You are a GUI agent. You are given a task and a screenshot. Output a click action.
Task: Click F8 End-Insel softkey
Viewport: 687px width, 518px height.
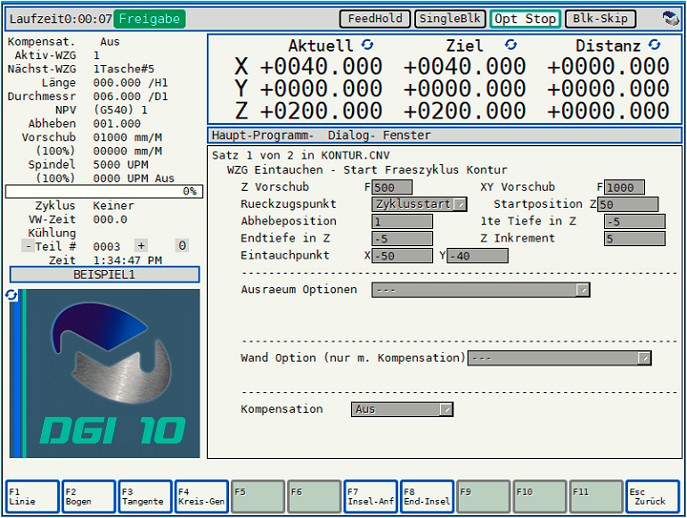click(427, 497)
